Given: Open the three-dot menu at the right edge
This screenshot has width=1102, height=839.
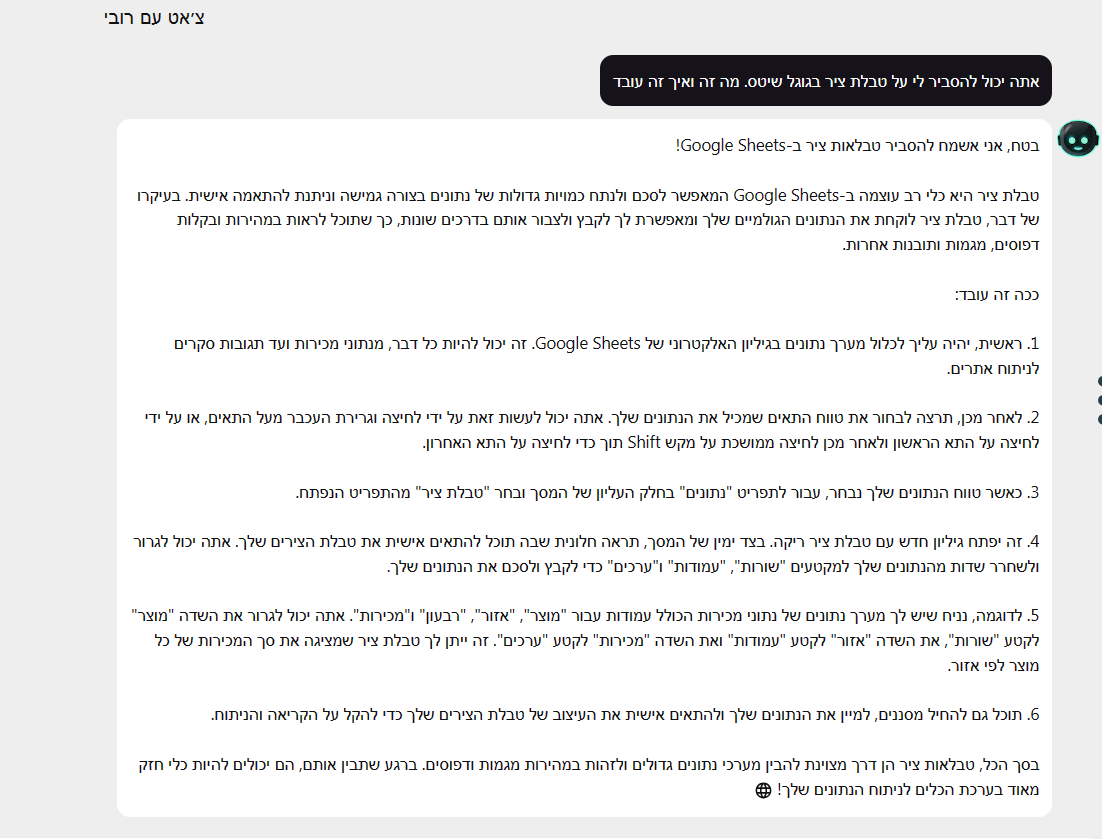Looking at the screenshot, I should pos(1099,399).
